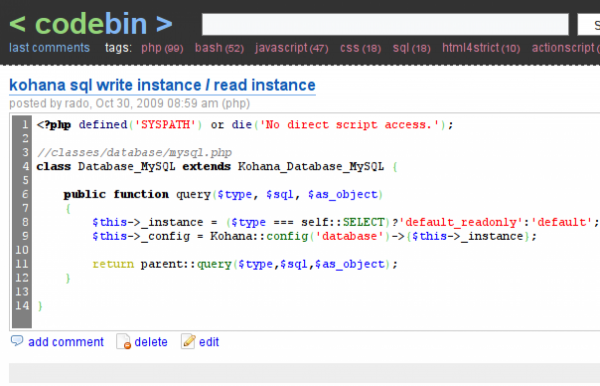Screen dimensions: 600x386
Task: Click the codebin logo
Action: click(91, 24)
